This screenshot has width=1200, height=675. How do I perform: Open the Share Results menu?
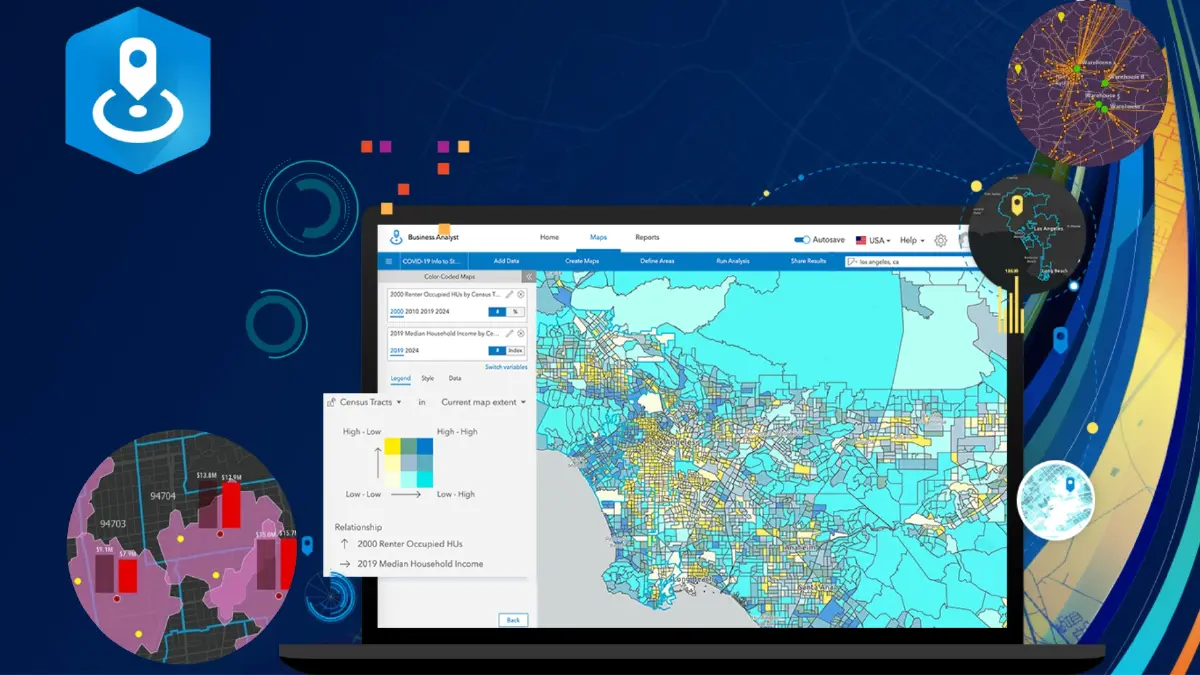809,261
